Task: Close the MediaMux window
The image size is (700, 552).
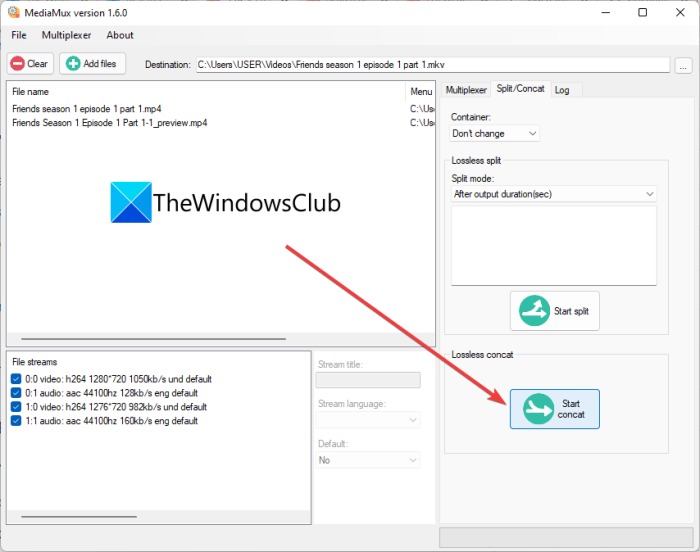Action: (680, 13)
